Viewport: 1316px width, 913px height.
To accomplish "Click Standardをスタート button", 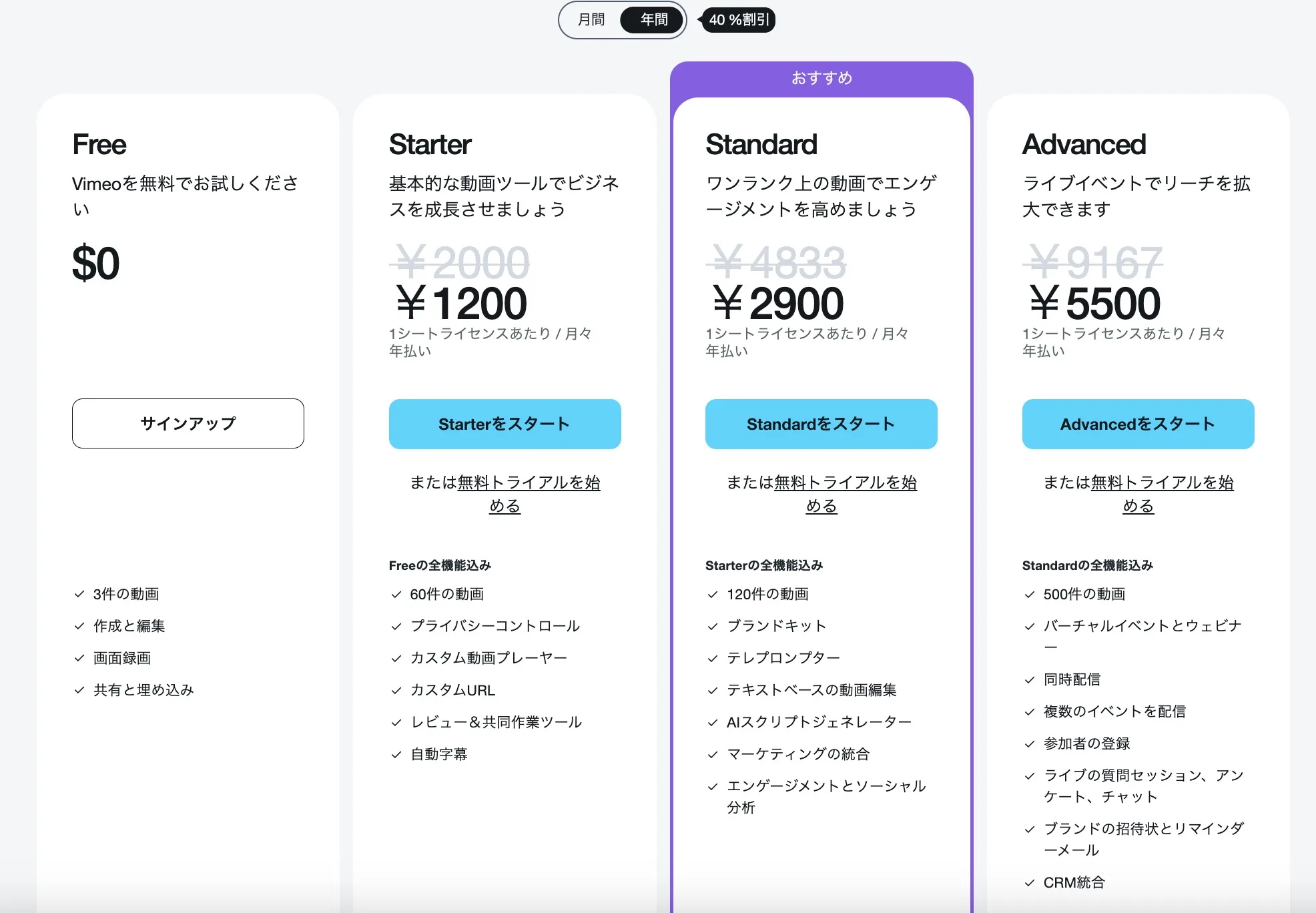I will pos(821,424).
